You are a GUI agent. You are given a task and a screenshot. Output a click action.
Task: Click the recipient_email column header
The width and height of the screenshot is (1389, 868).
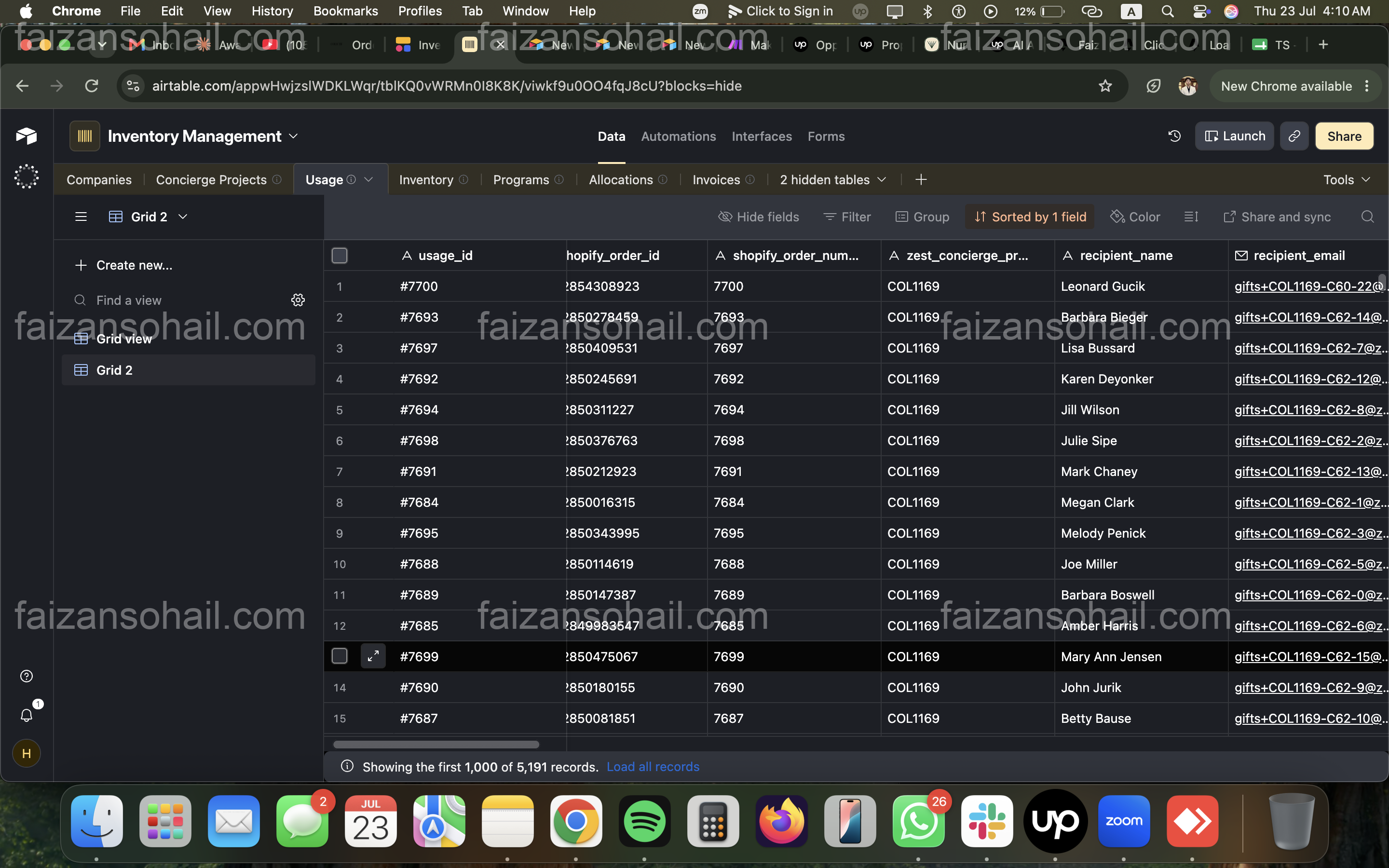[x=1308, y=256]
